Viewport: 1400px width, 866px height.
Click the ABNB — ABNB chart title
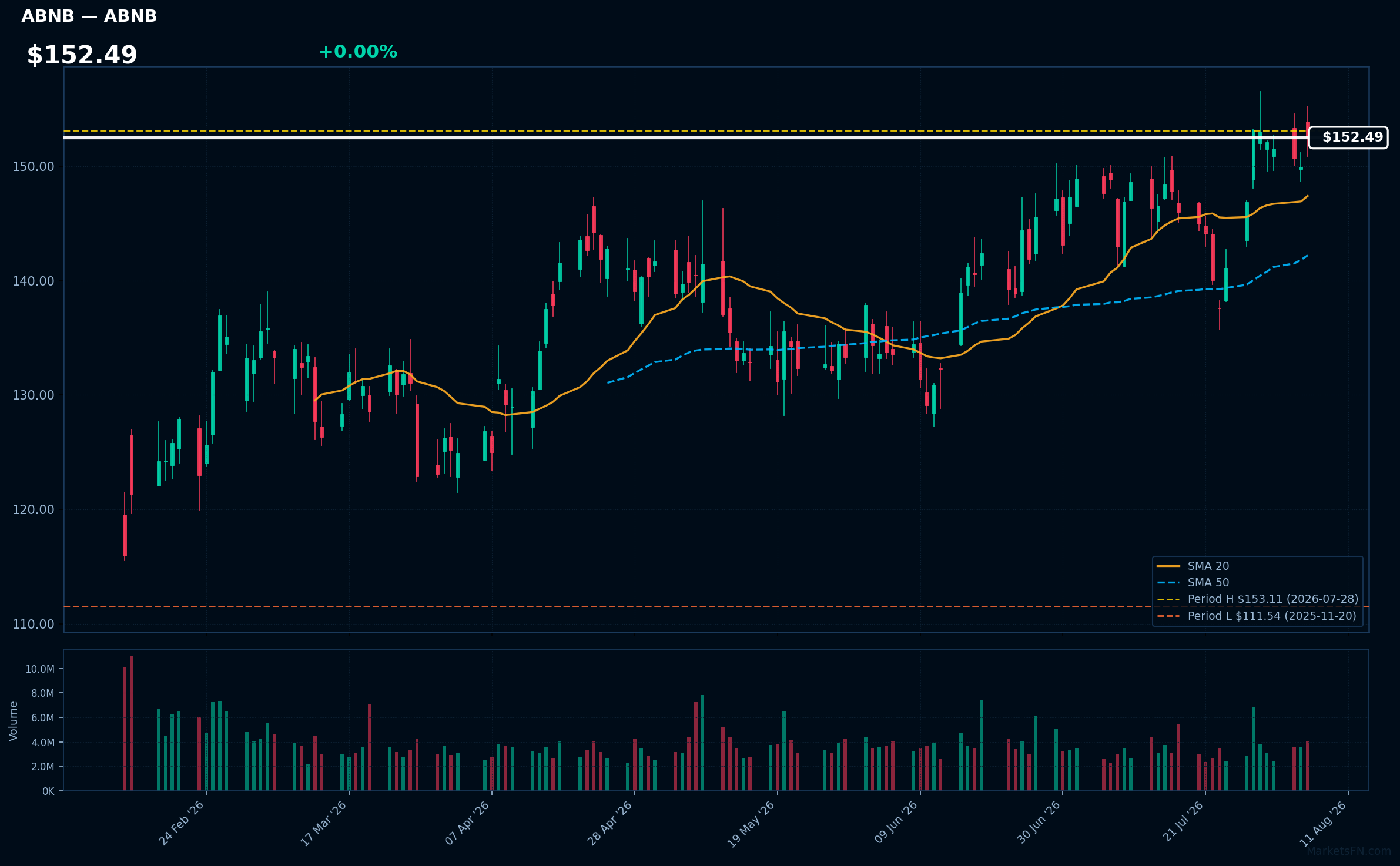coord(89,16)
